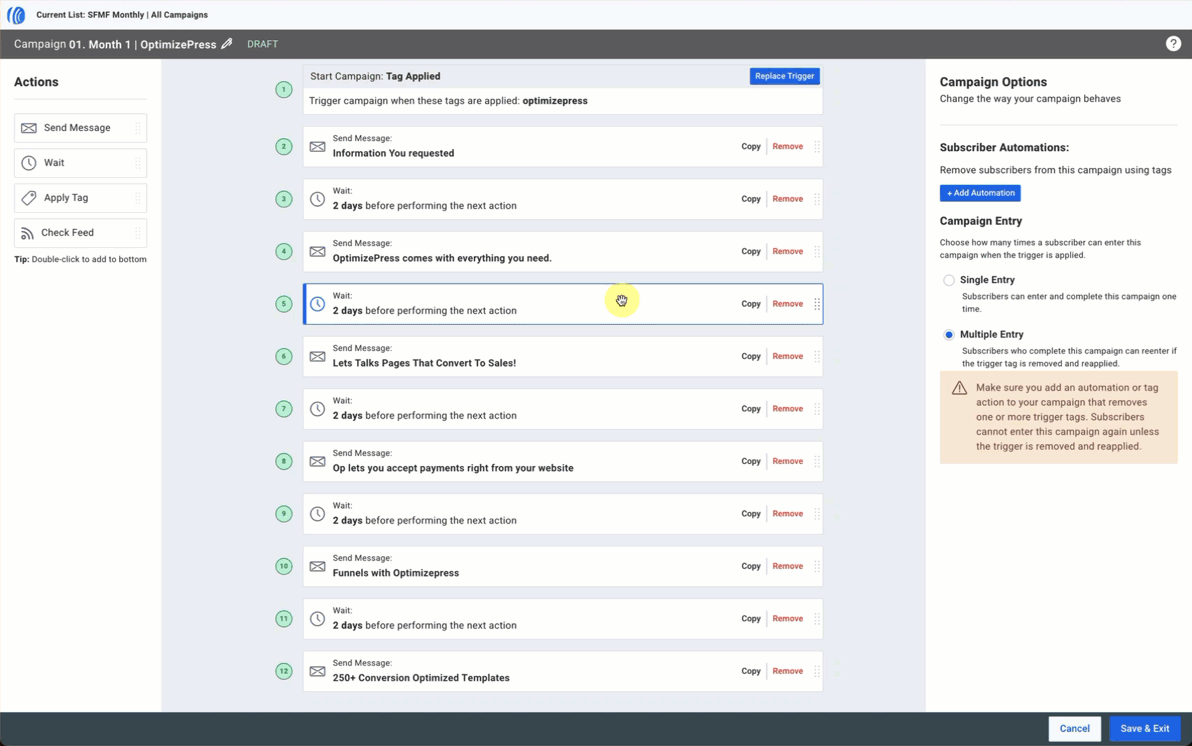Add an Apply Tag action from sidebar
The height and width of the screenshot is (746, 1192).
[x=81, y=198]
